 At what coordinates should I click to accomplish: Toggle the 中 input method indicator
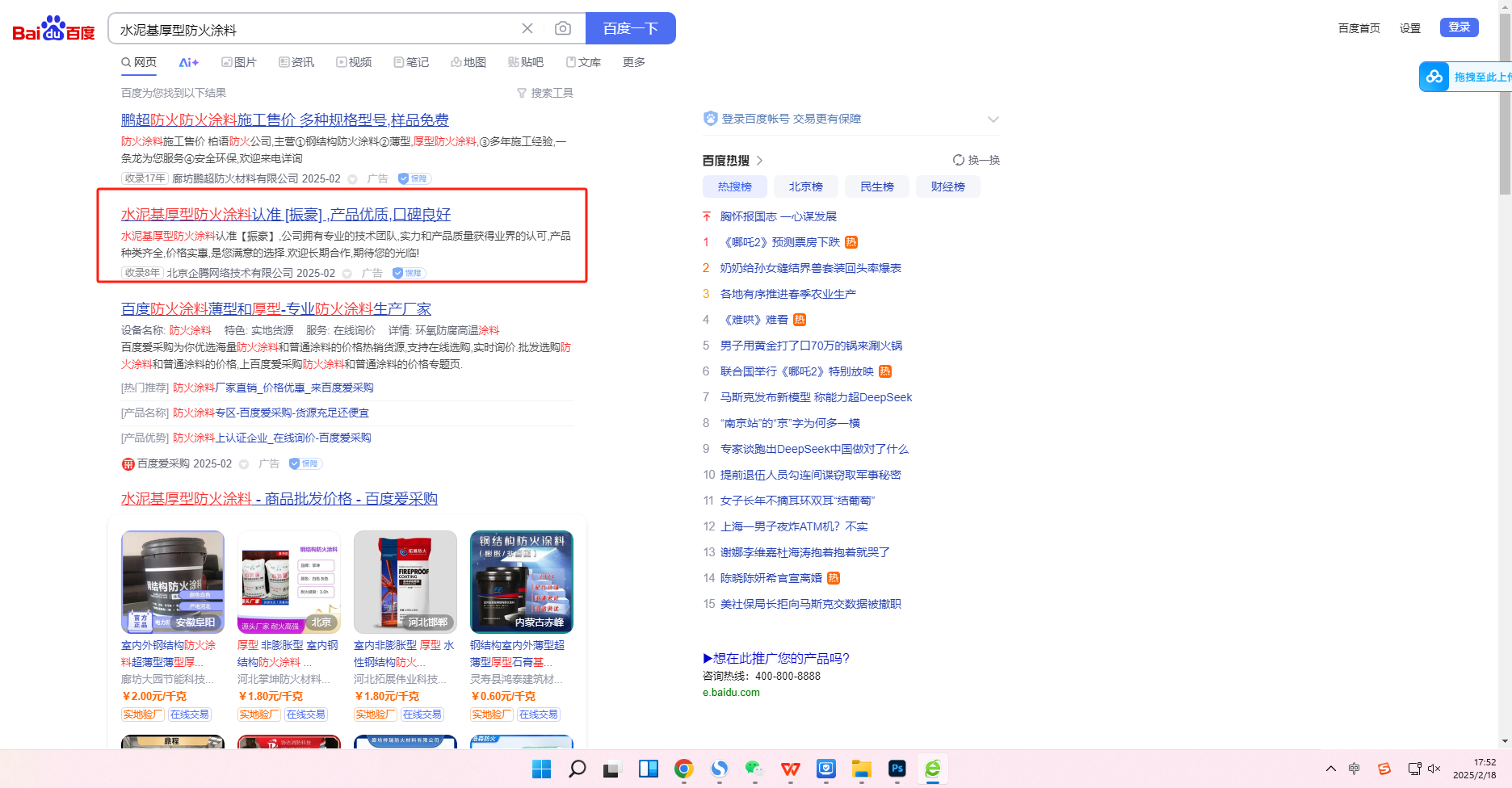1354,769
